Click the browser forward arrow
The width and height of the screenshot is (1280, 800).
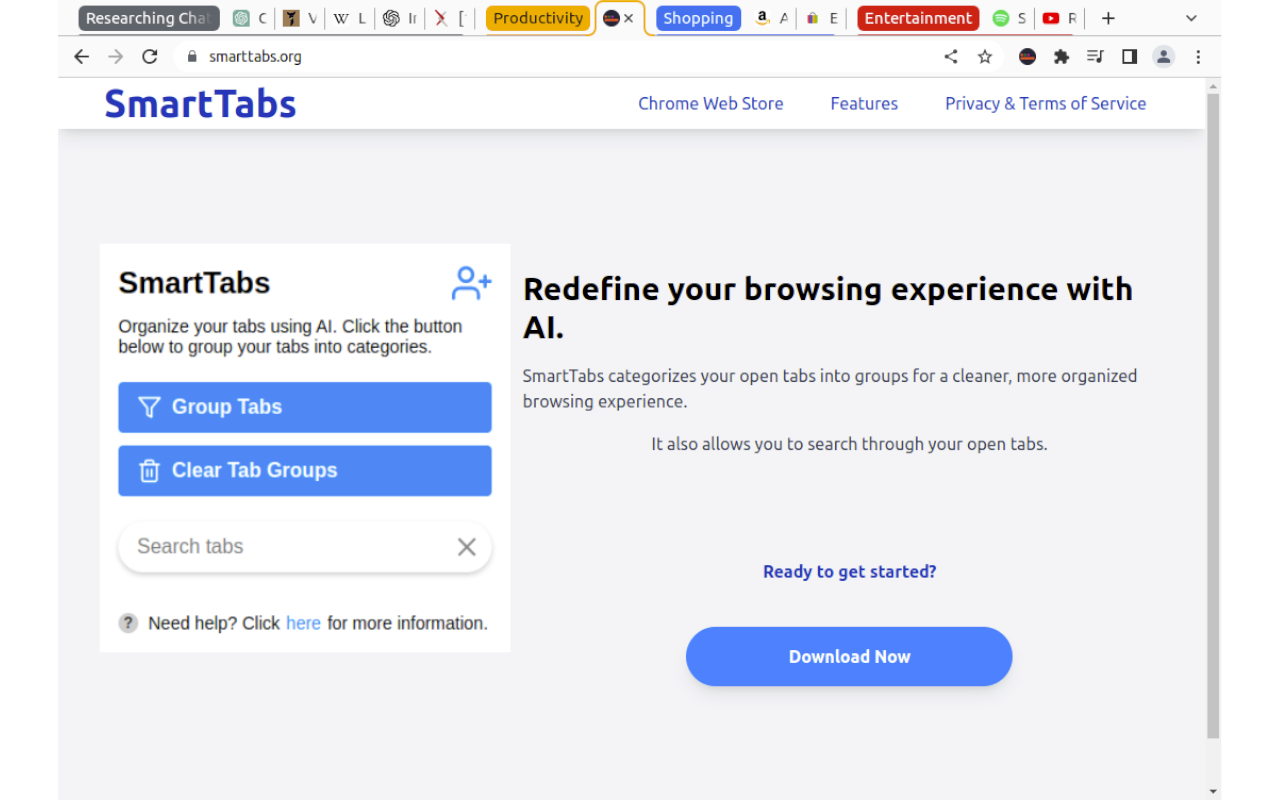click(116, 57)
